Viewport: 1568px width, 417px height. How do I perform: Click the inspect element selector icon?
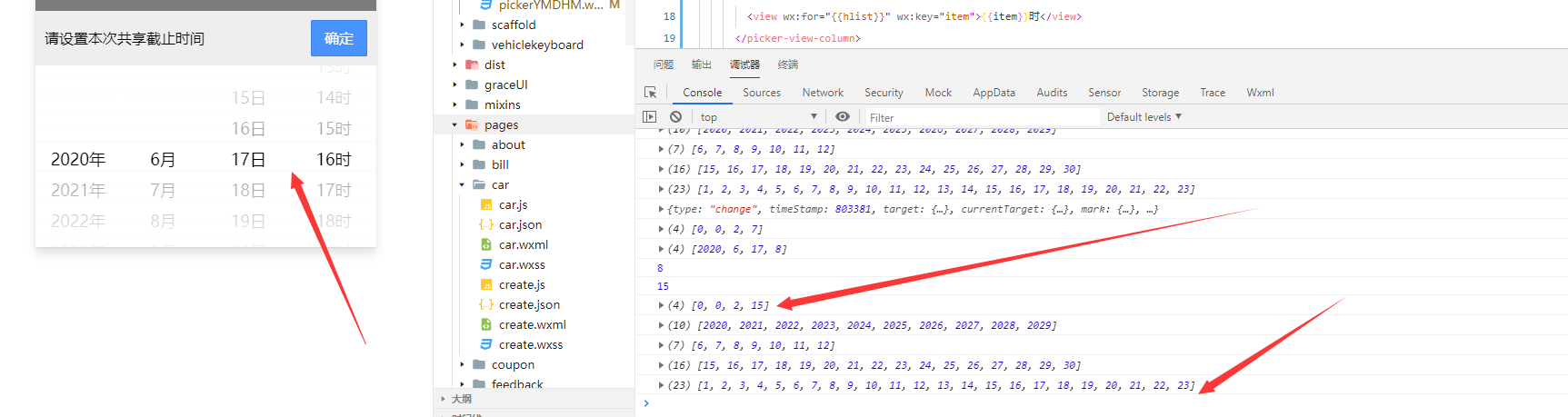coord(650,93)
